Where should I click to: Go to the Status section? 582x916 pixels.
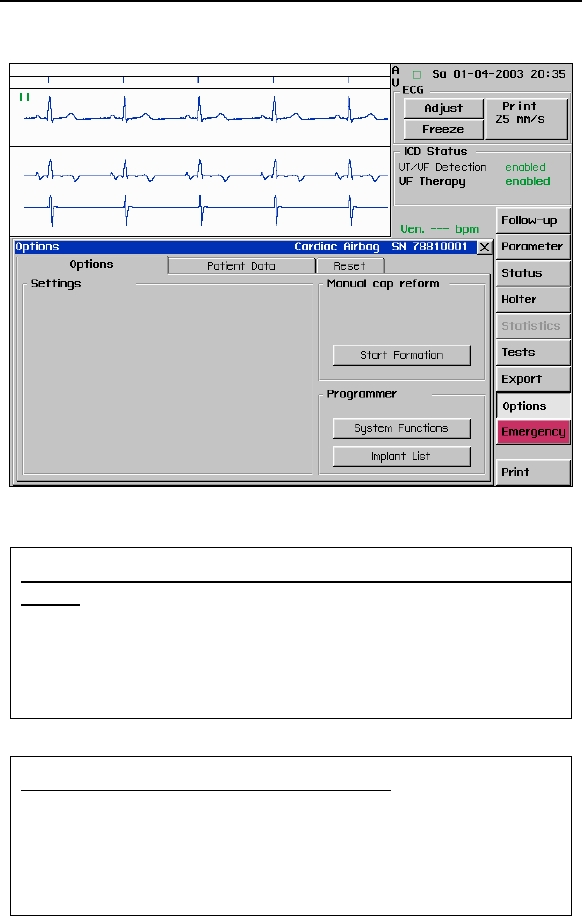[x=533, y=273]
